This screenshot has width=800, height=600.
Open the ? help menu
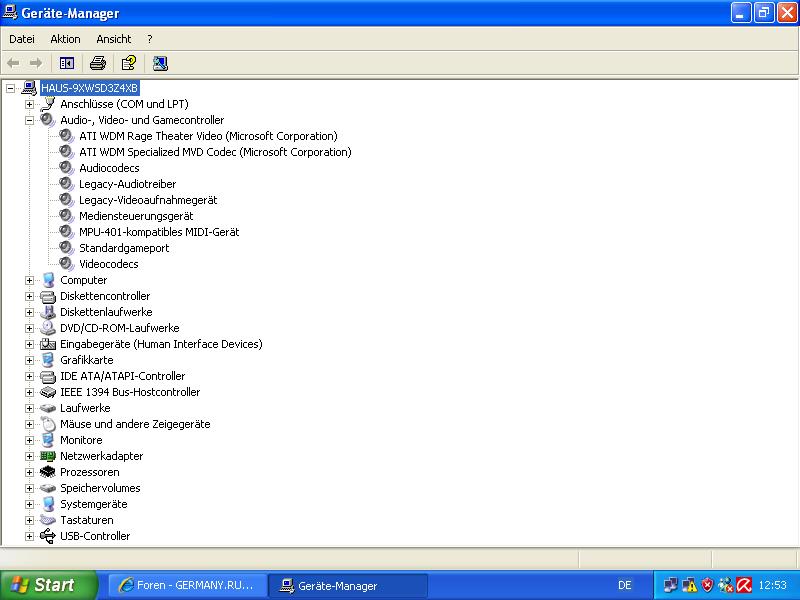(149, 39)
